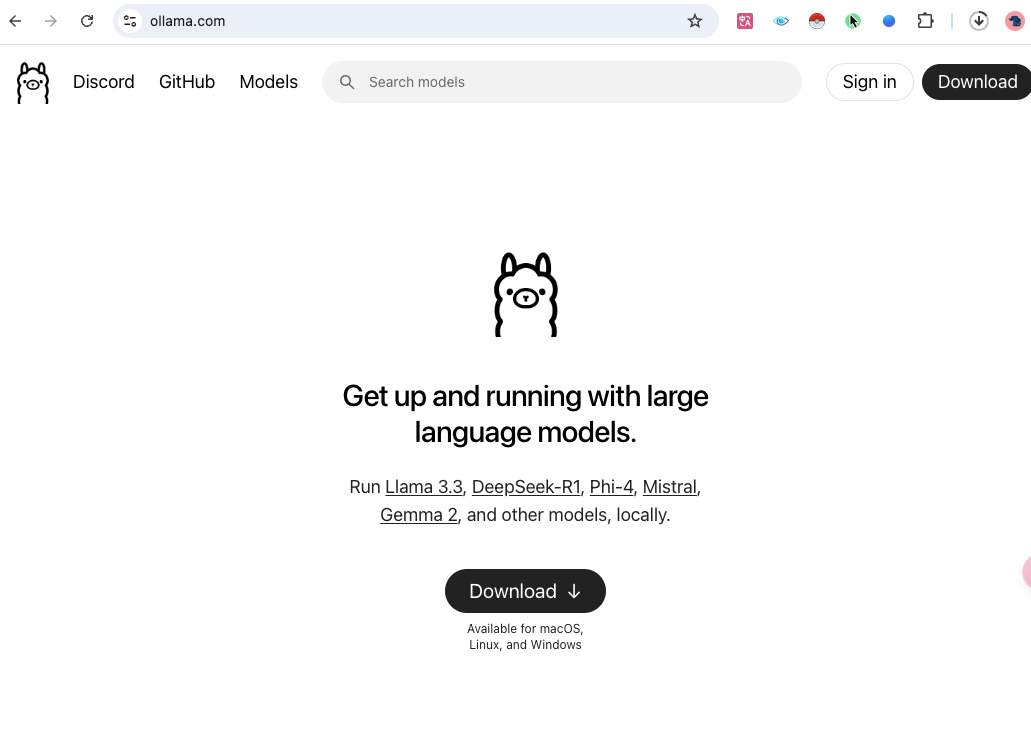Open the pink translate extension icon
This screenshot has height=738, width=1031.
(745, 21)
